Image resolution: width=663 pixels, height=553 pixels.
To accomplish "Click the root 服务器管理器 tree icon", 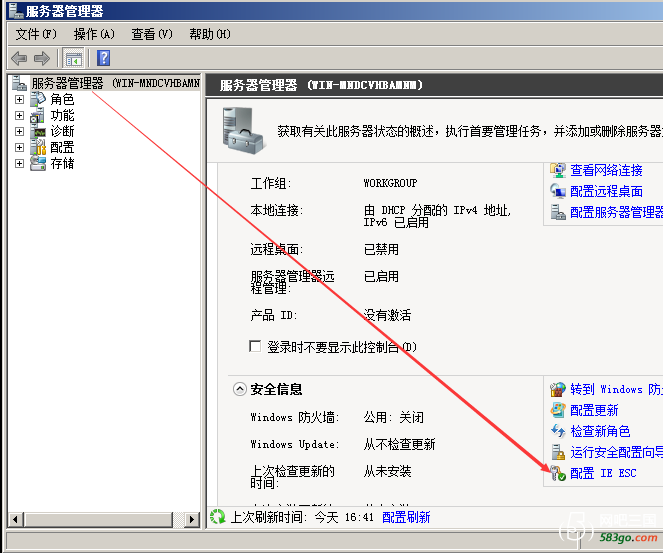I will click(x=19, y=83).
